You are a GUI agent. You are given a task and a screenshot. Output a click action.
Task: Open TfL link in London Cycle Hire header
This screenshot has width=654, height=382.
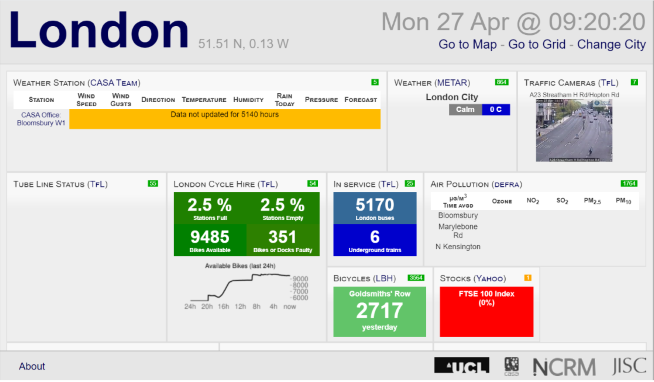[267, 184]
